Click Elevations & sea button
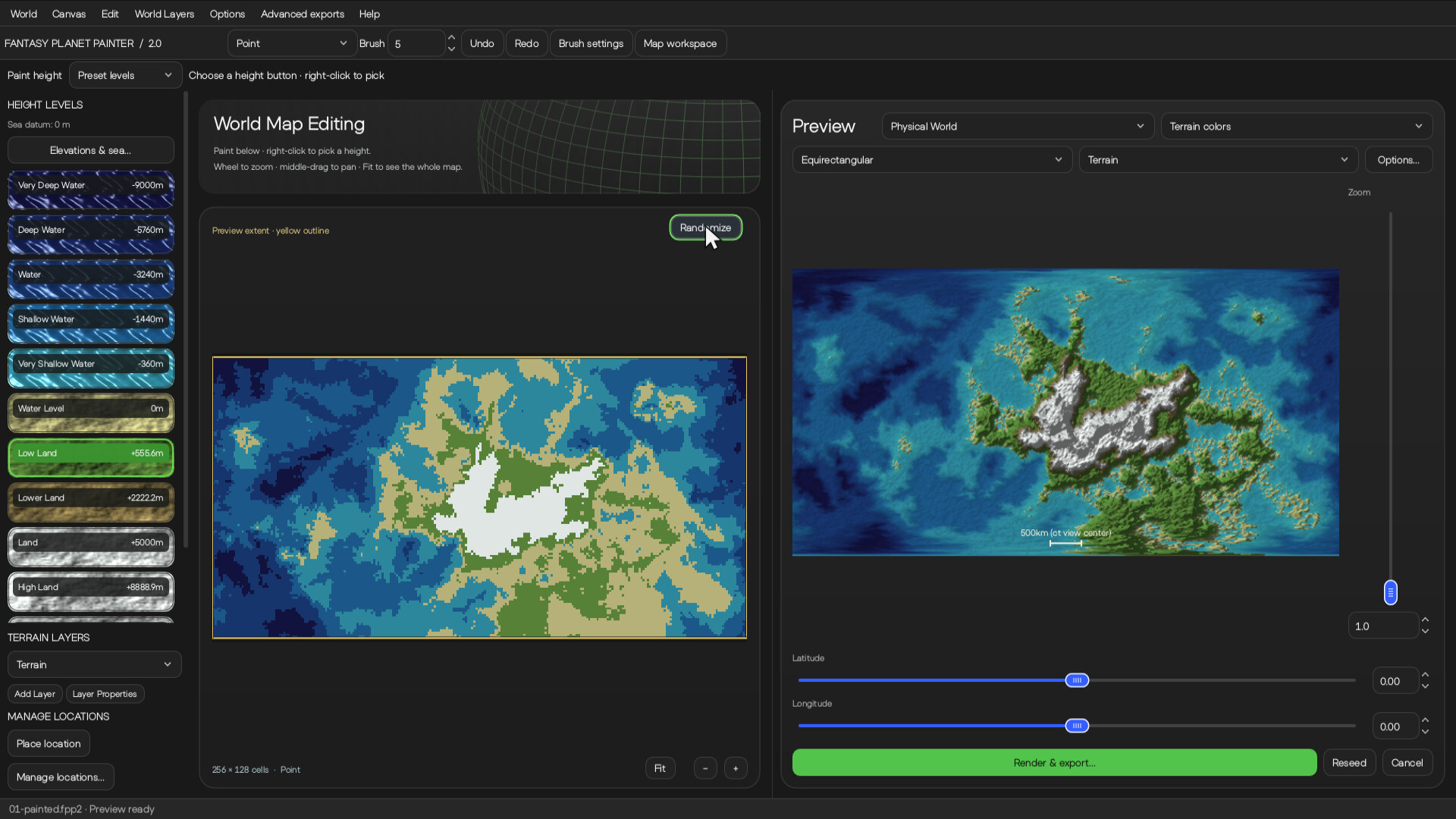1456x819 pixels. click(x=91, y=150)
